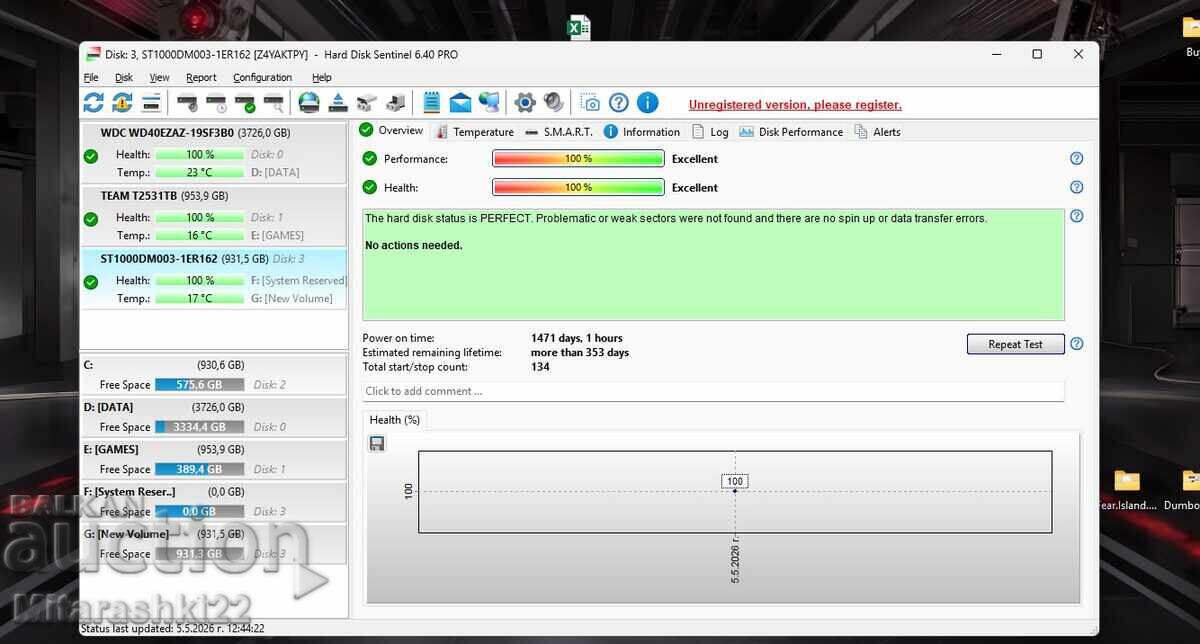Select the TEAM T2531TB disk
Viewport: 1200px width, 644px height.
(x=214, y=215)
